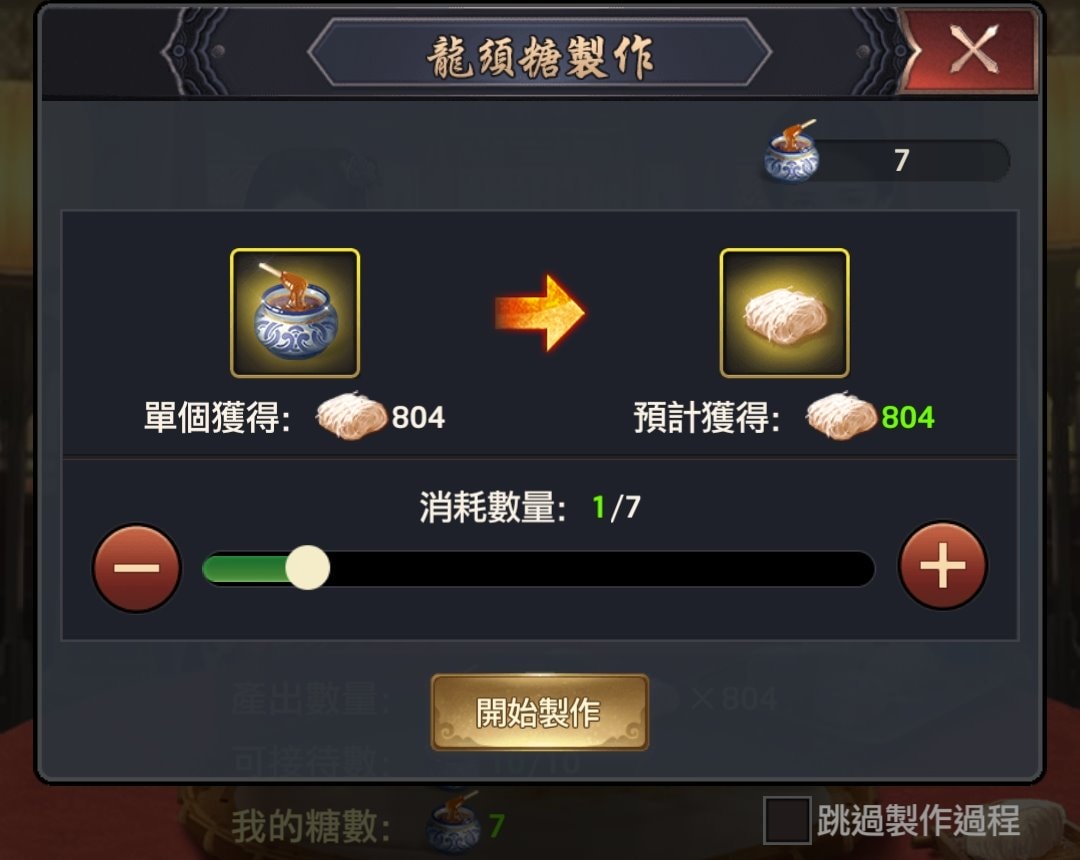
Task: Click the green 804 expected amount
Action: pyautogui.click(x=908, y=417)
